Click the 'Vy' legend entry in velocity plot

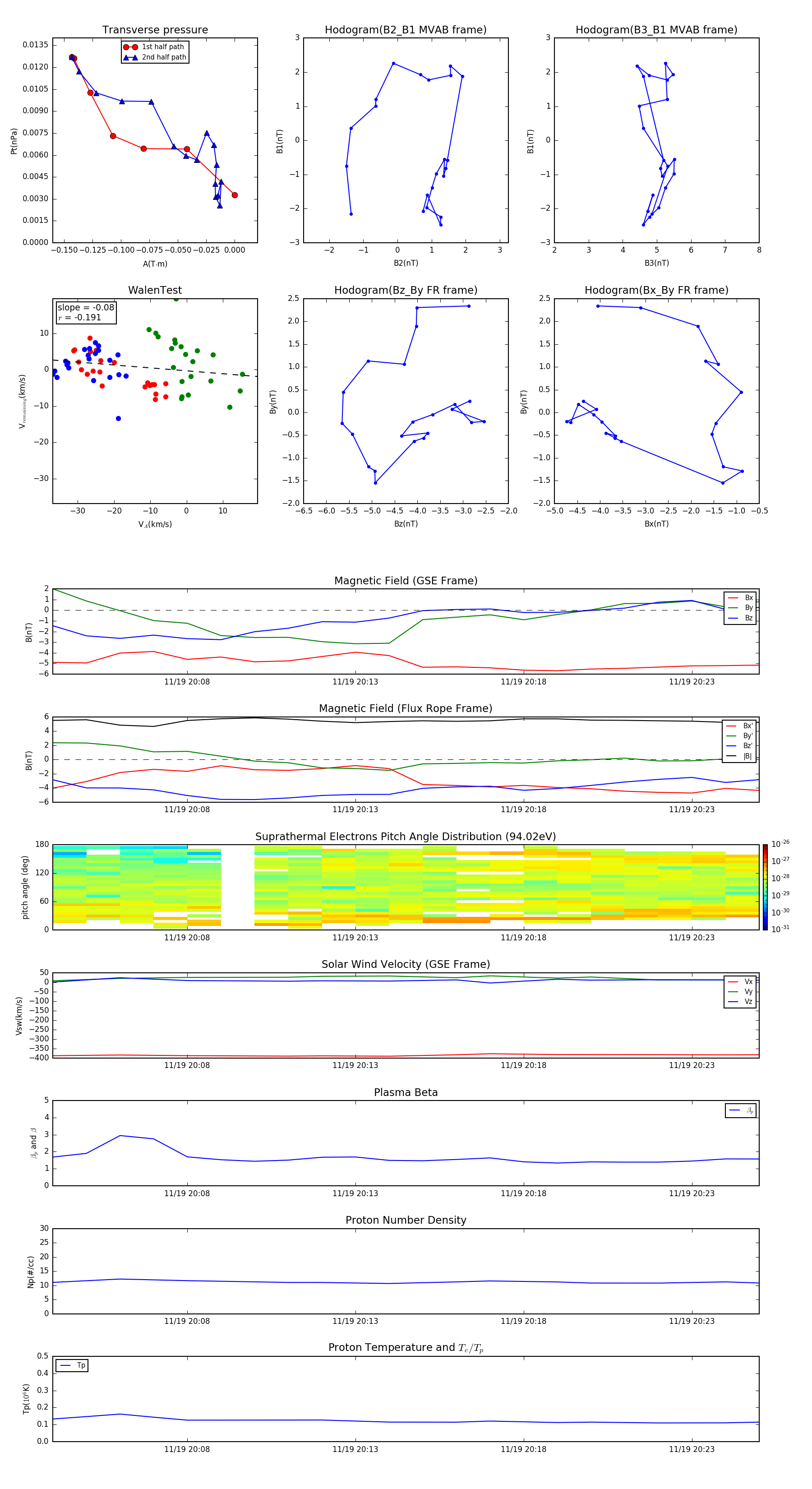tap(740, 992)
